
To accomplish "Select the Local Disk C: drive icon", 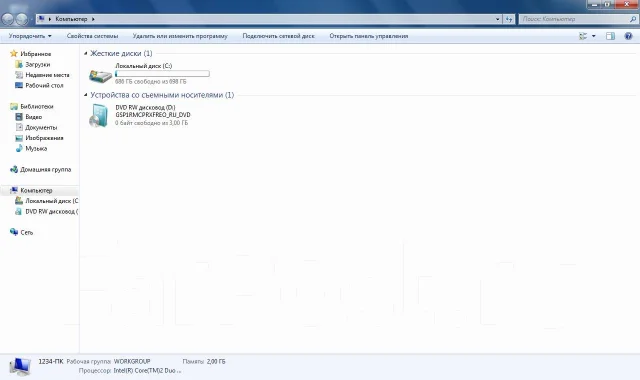I will point(100,75).
